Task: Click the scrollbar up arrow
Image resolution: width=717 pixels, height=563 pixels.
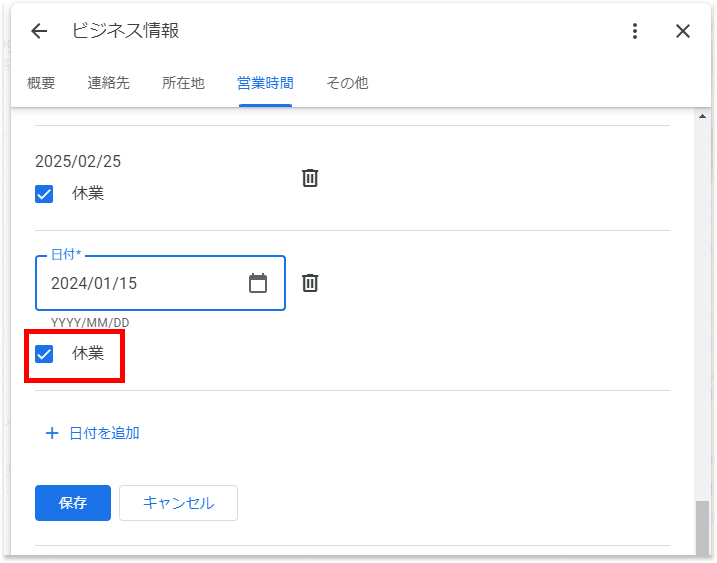Action: 702,117
